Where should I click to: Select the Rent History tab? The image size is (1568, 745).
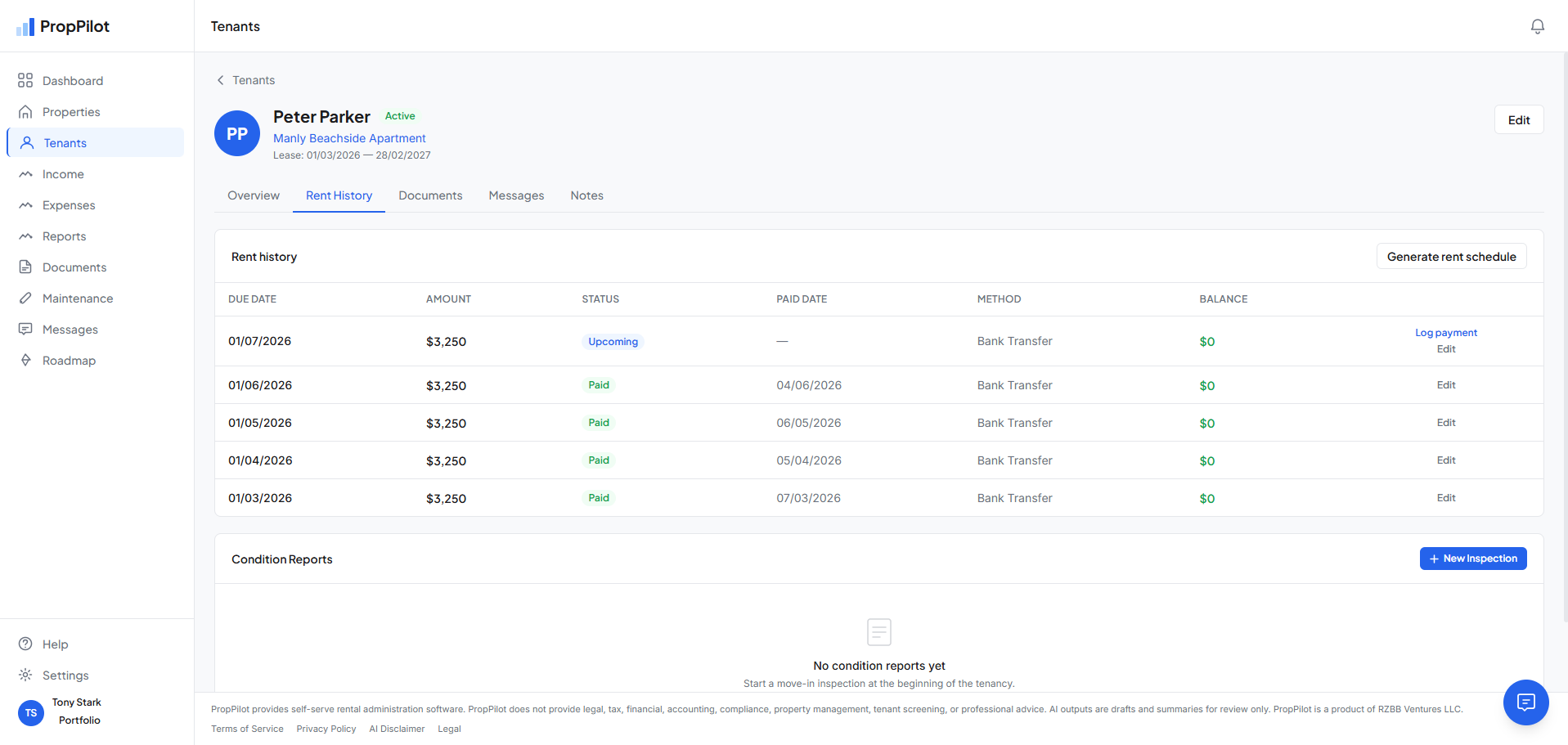tap(339, 195)
